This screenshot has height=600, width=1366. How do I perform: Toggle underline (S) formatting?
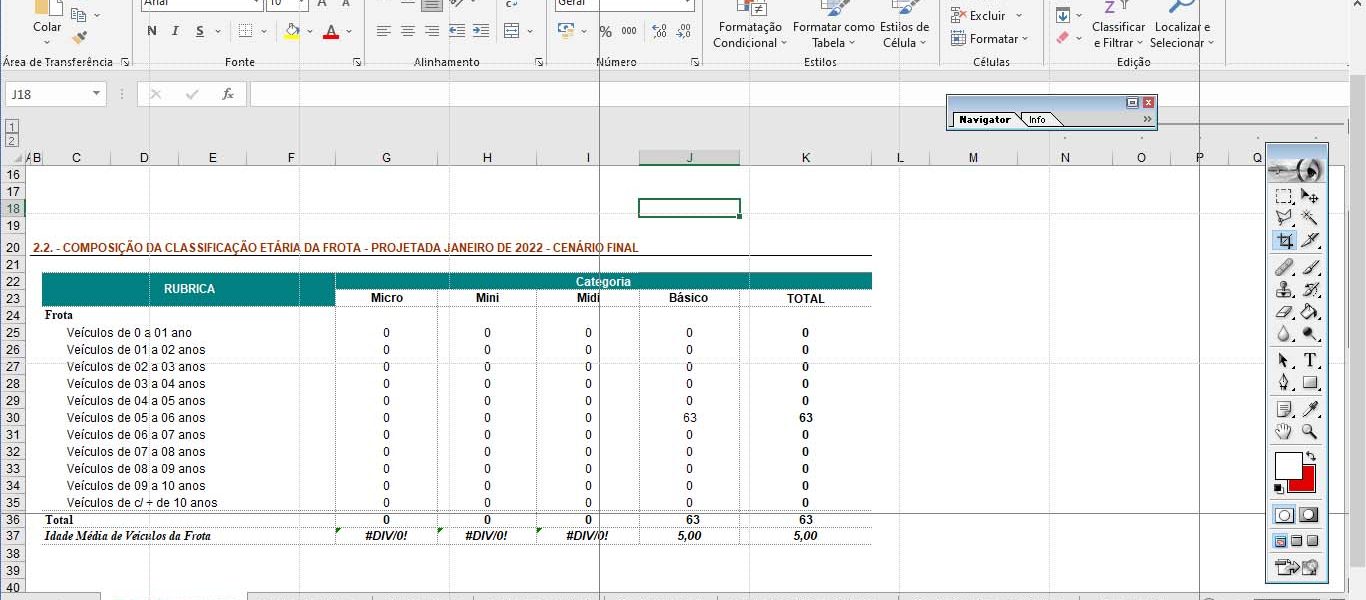200,31
